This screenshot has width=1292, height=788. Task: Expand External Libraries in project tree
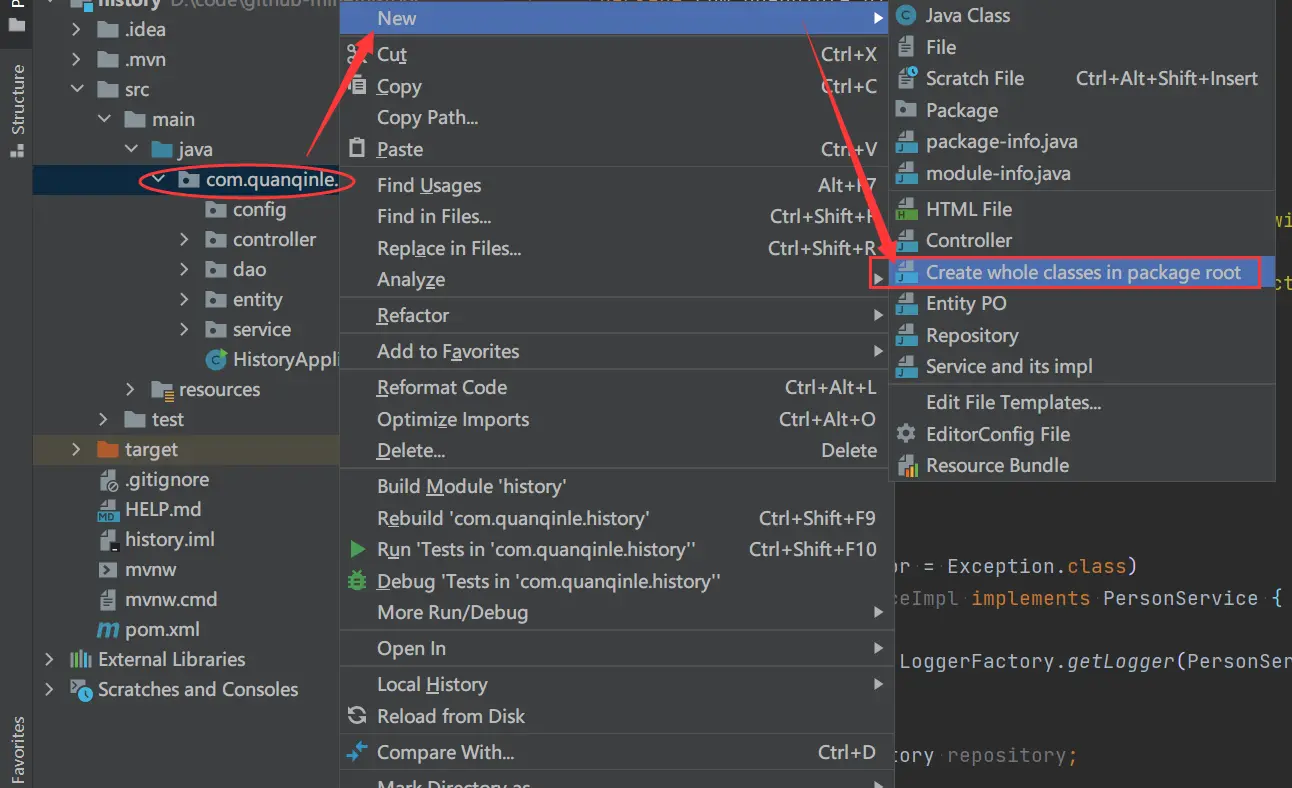[49, 660]
